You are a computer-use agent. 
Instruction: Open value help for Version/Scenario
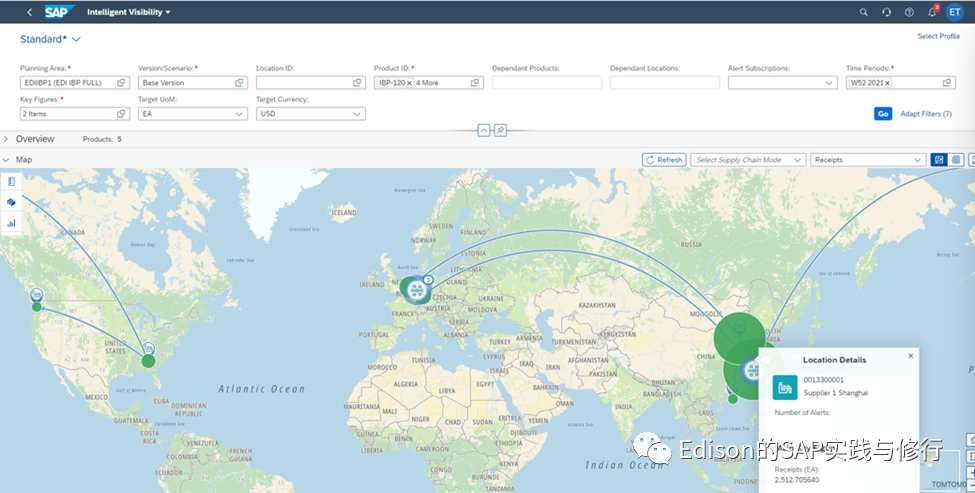[239, 83]
